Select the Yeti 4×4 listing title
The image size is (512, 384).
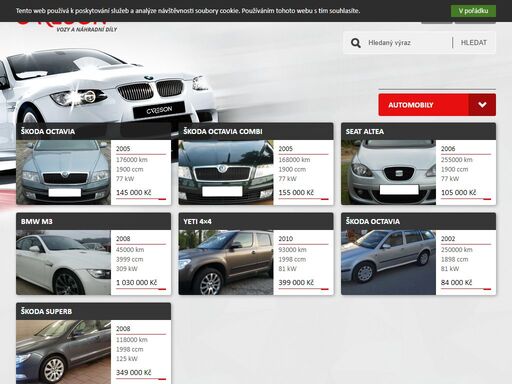pos(197,222)
